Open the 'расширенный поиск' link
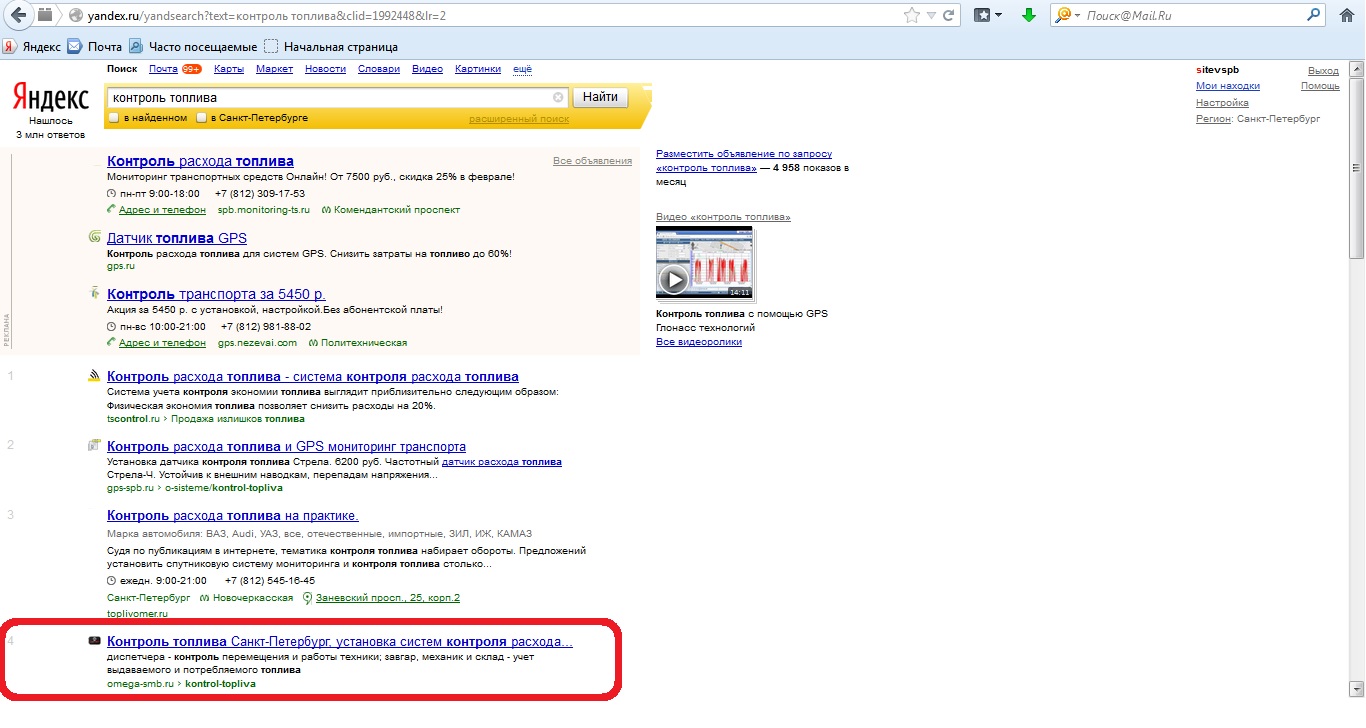This screenshot has width=1366, height=728. point(519,119)
